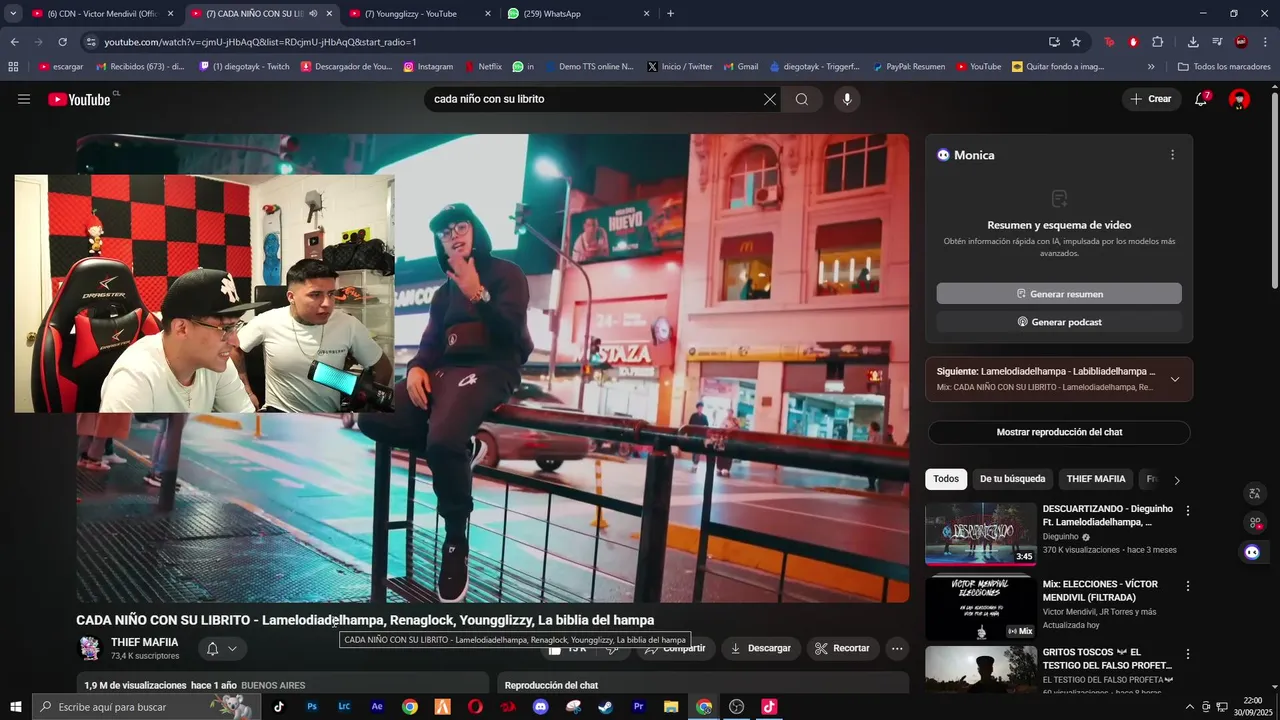Viewport: 1280px width, 720px height.
Task: Switch to the CDN - Victor Mendivil tab
Action: pos(103,14)
